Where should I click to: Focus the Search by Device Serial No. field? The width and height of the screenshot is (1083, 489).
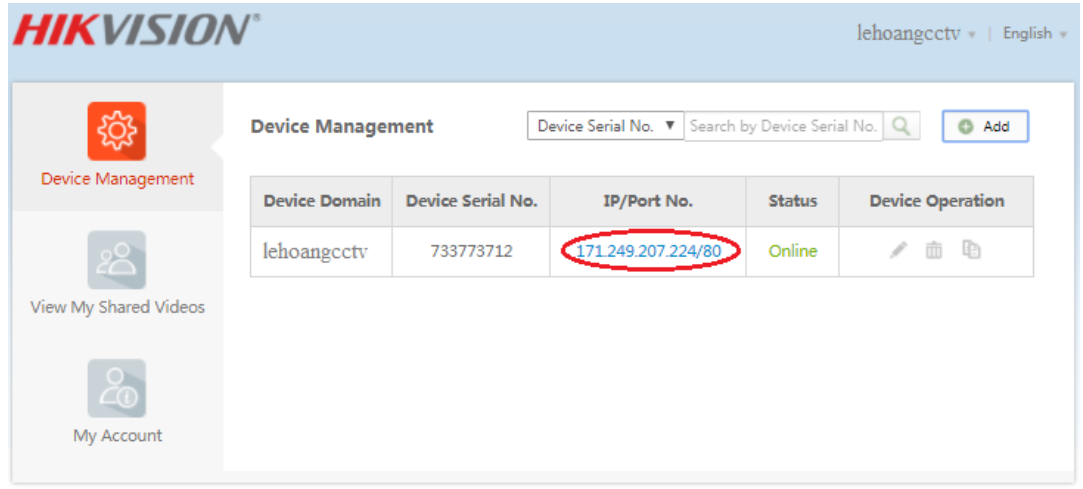tap(783, 126)
